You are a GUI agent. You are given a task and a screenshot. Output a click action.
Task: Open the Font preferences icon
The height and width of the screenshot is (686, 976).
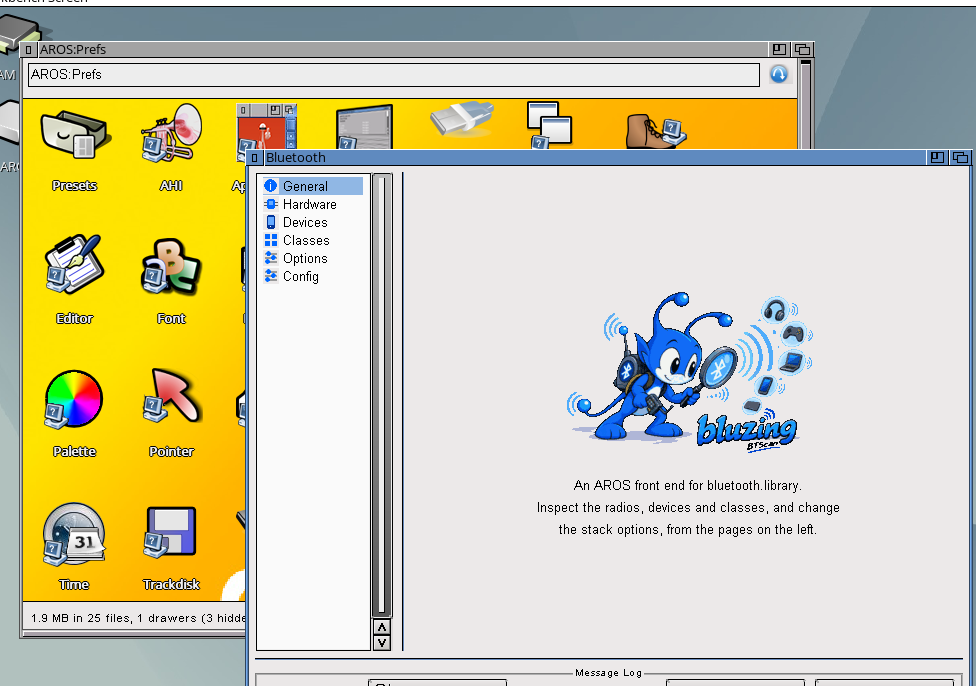(171, 266)
